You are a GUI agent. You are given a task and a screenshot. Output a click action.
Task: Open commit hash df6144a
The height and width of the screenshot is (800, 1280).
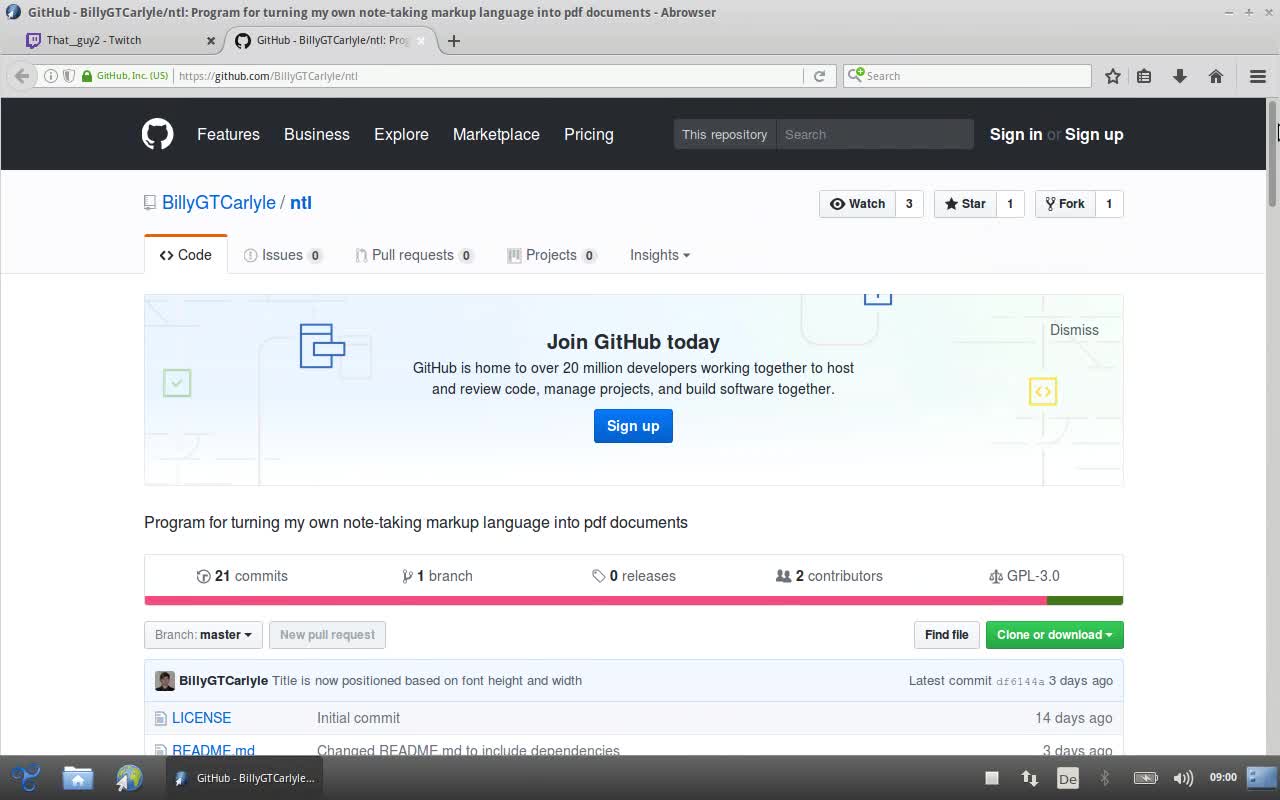[x=1020, y=682]
